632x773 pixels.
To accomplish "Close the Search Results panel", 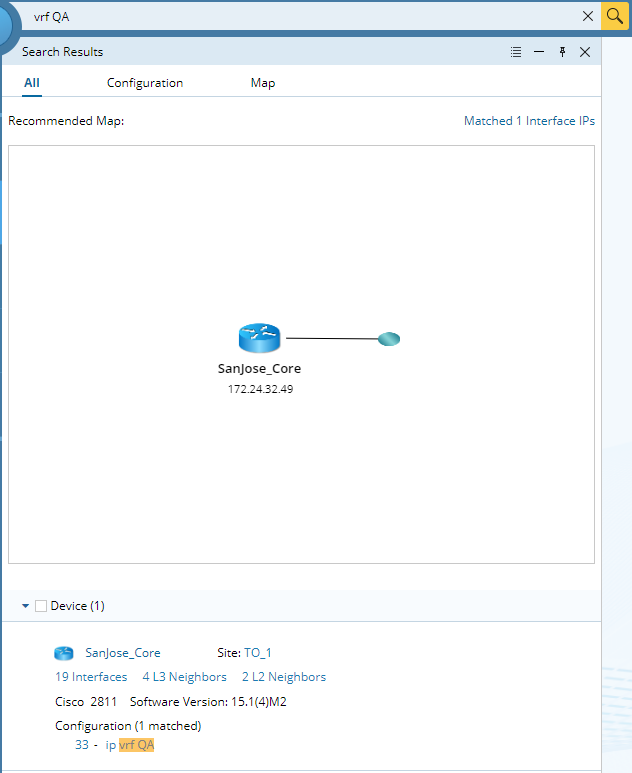I will tap(585, 52).
